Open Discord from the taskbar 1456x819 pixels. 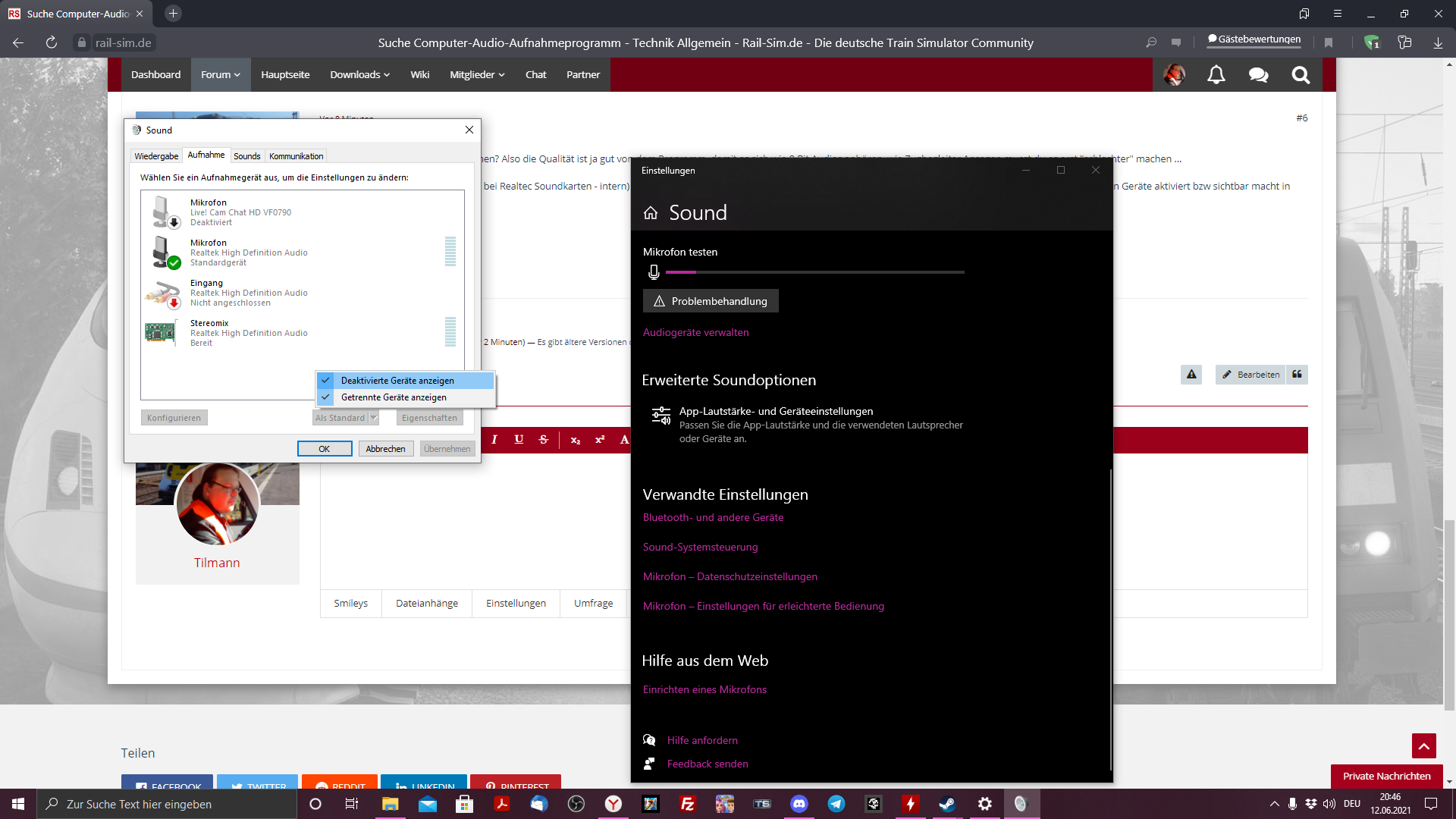pos(799,804)
